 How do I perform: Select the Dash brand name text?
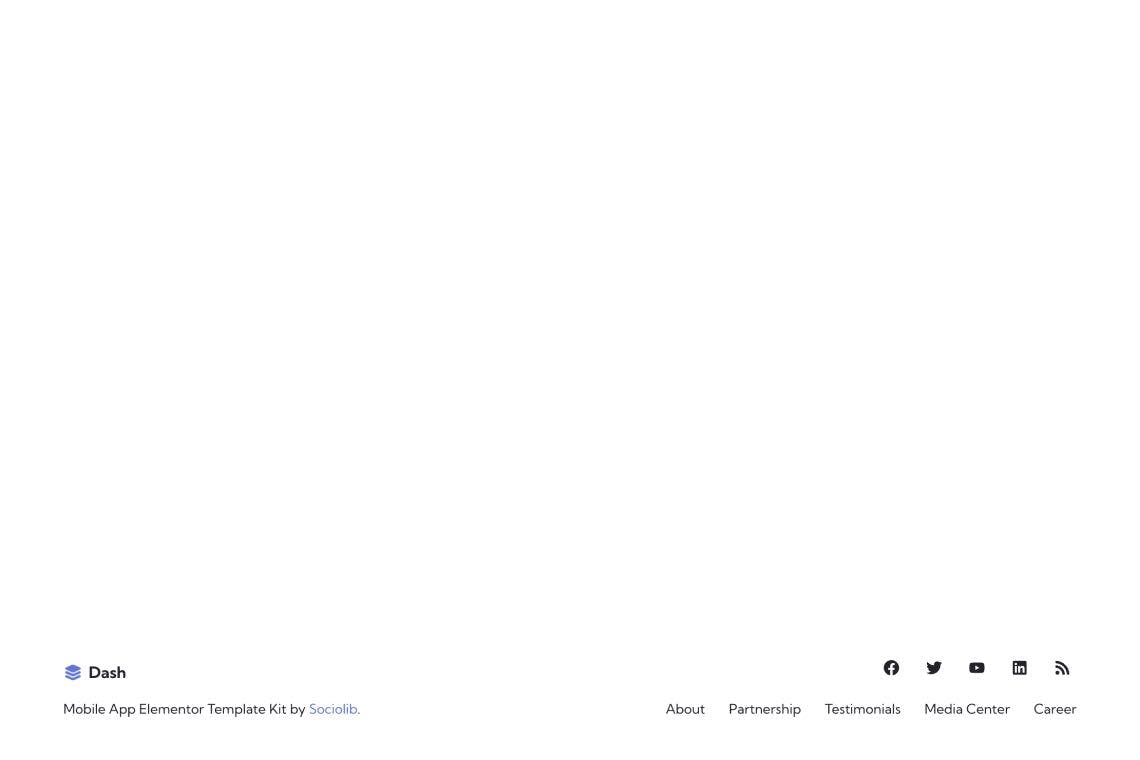point(107,673)
